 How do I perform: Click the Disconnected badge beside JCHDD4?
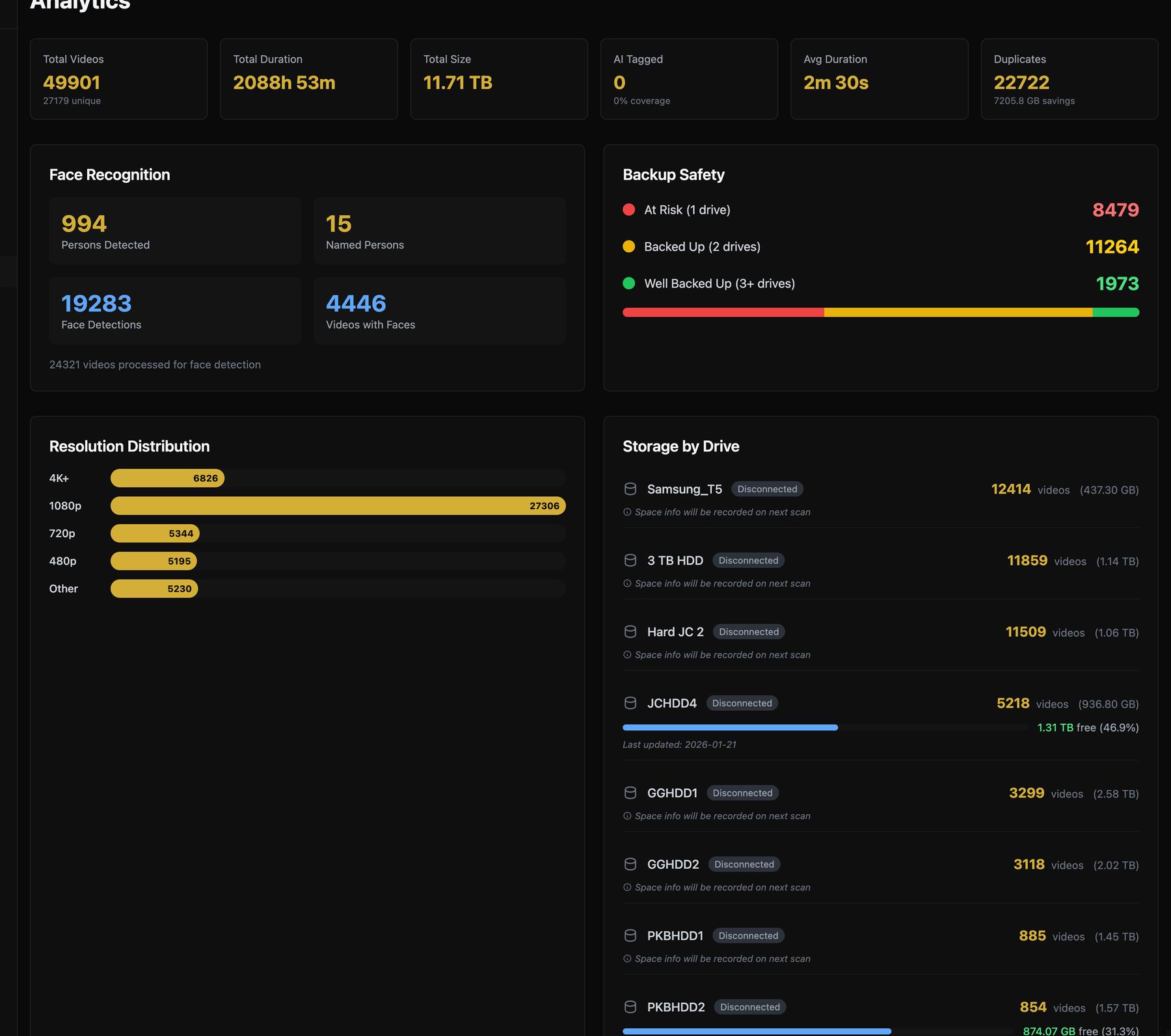742,703
